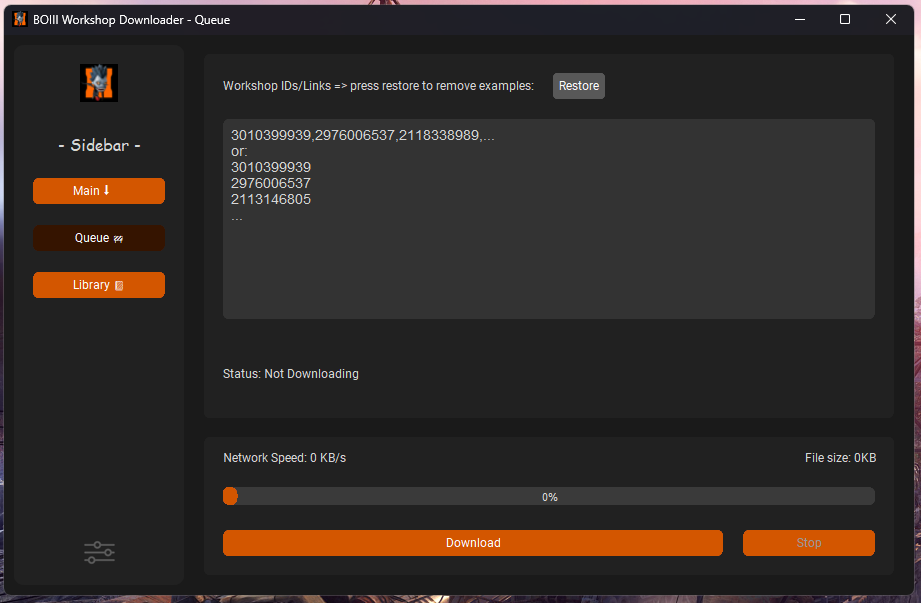Click the small icon beside Queue label

click(x=118, y=238)
